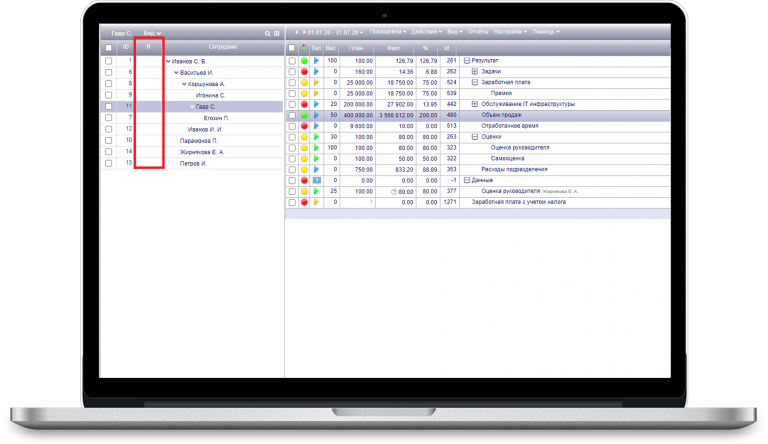Click blue type arrow in Расходы подразделения row
This screenshot has height=444, width=768.
coord(316,170)
